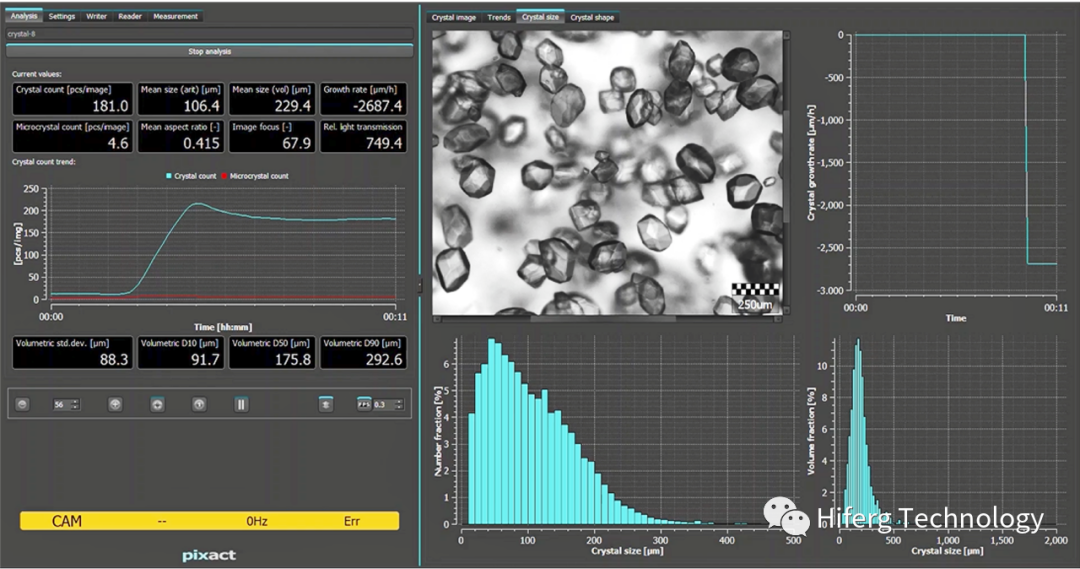This screenshot has width=1080, height=569.
Task: Click the Err indicator in the status bar
Action: (x=351, y=521)
